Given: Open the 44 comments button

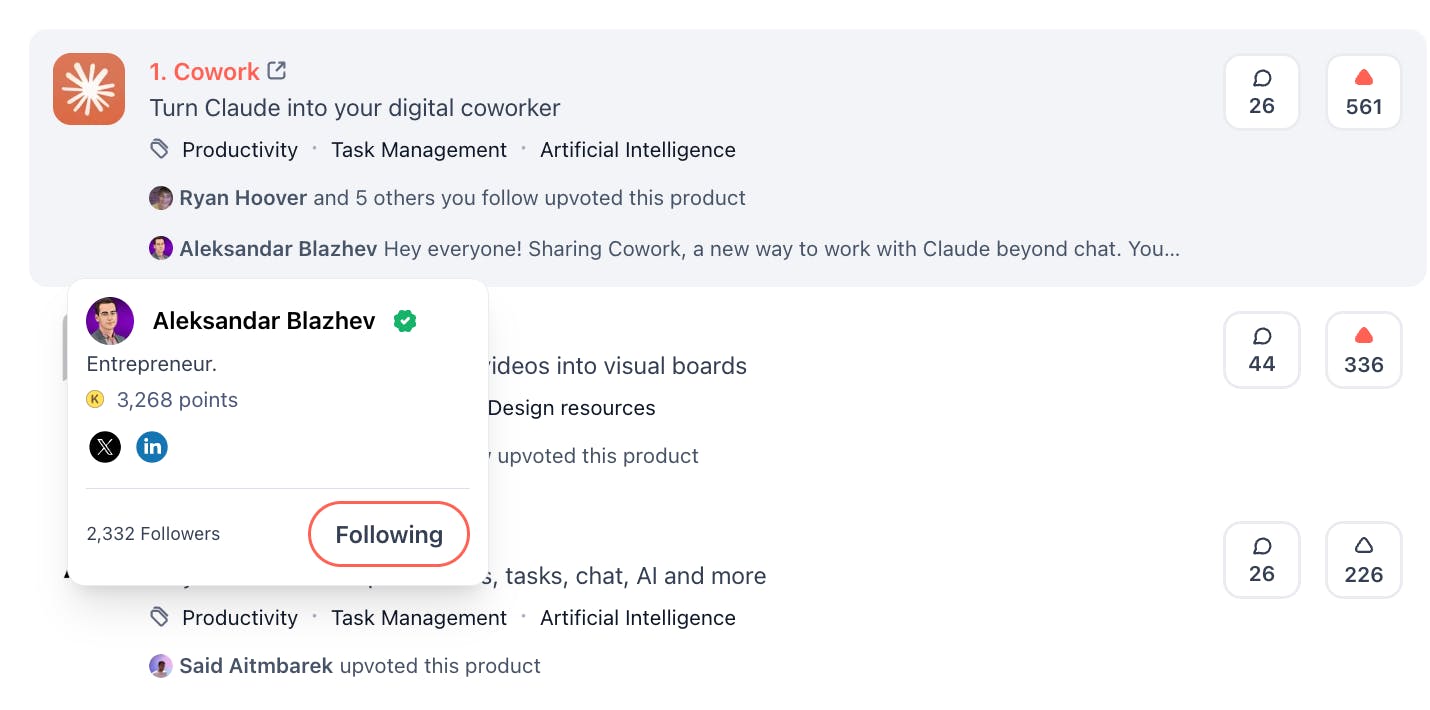Looking at the screenshot, I should pyautogui.click(x=1261, y=350).
